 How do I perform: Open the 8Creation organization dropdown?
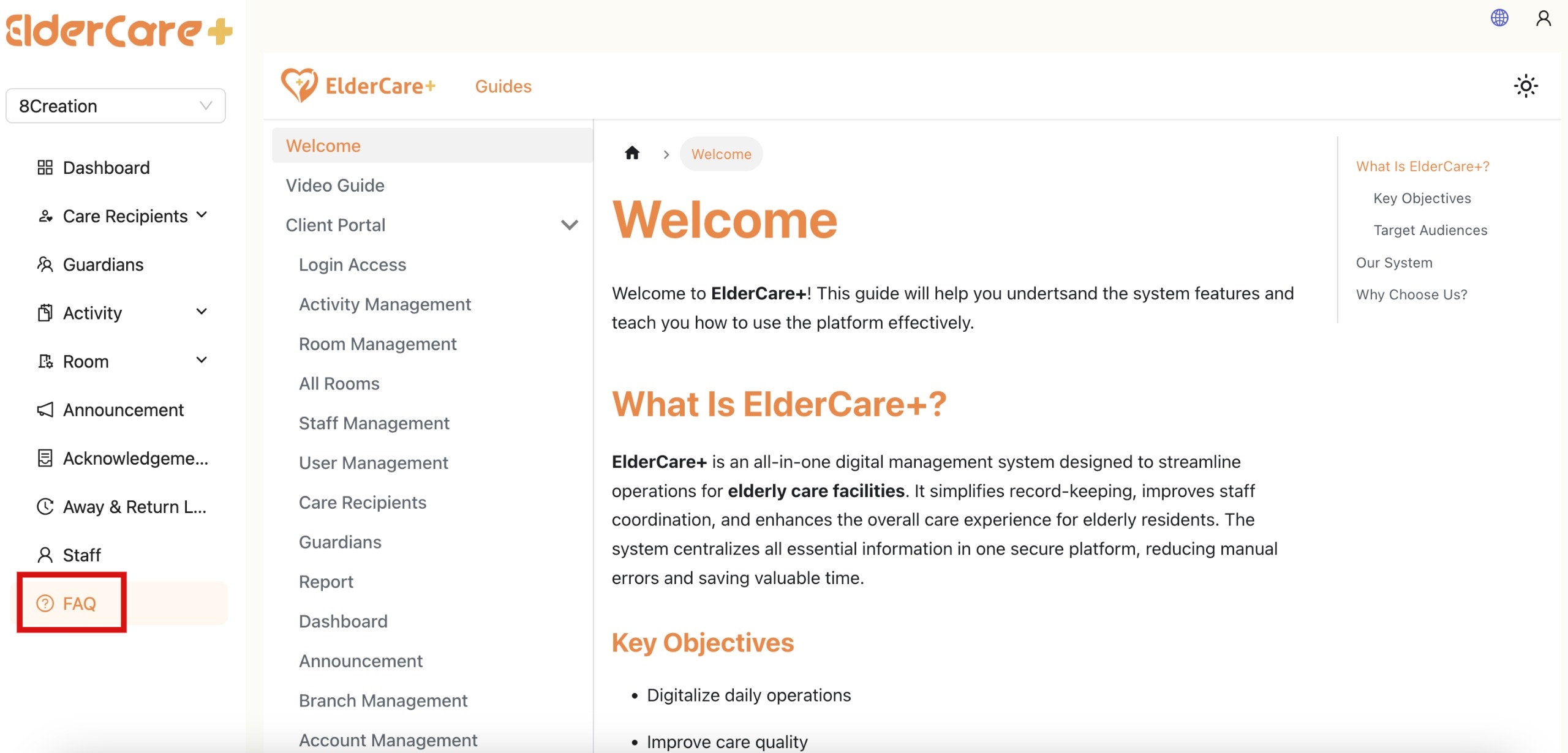(115, 105)
